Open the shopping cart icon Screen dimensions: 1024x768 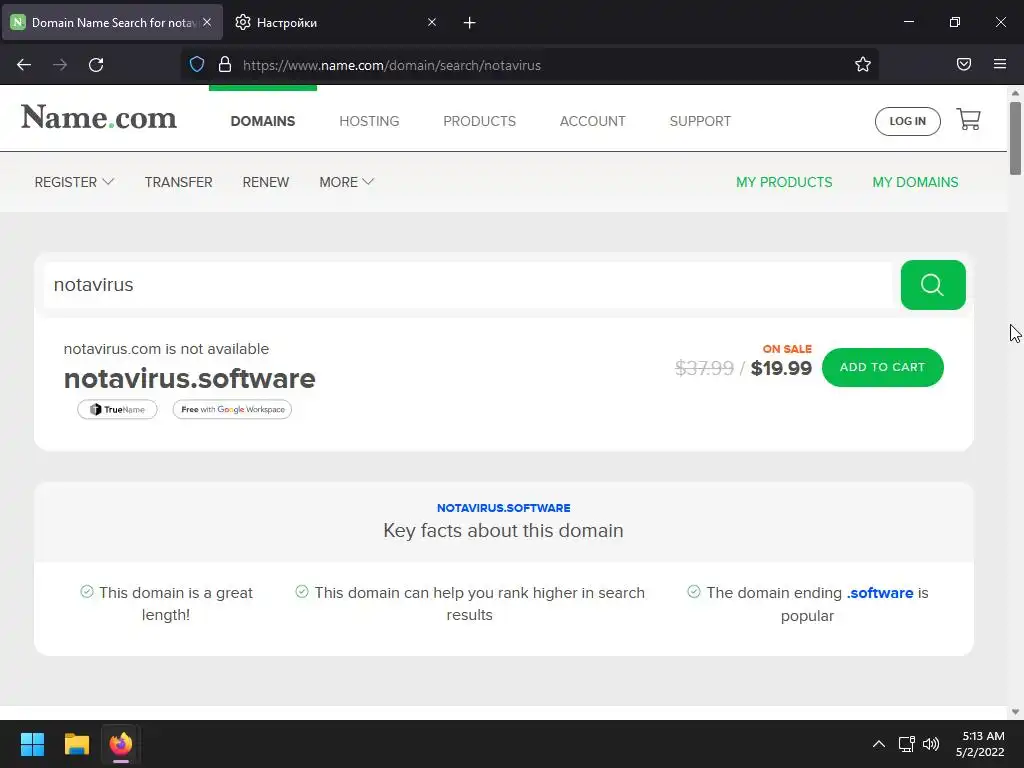tap(968, 120)
